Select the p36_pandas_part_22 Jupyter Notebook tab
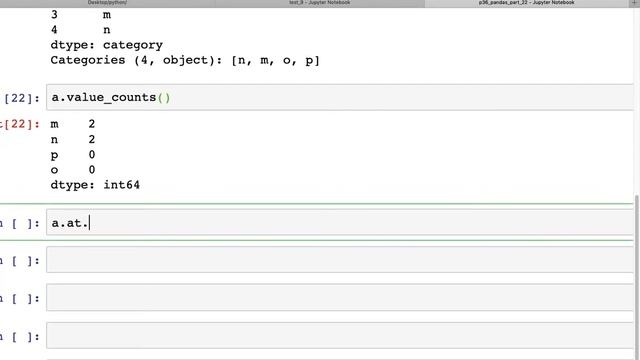 pos(527,3)
